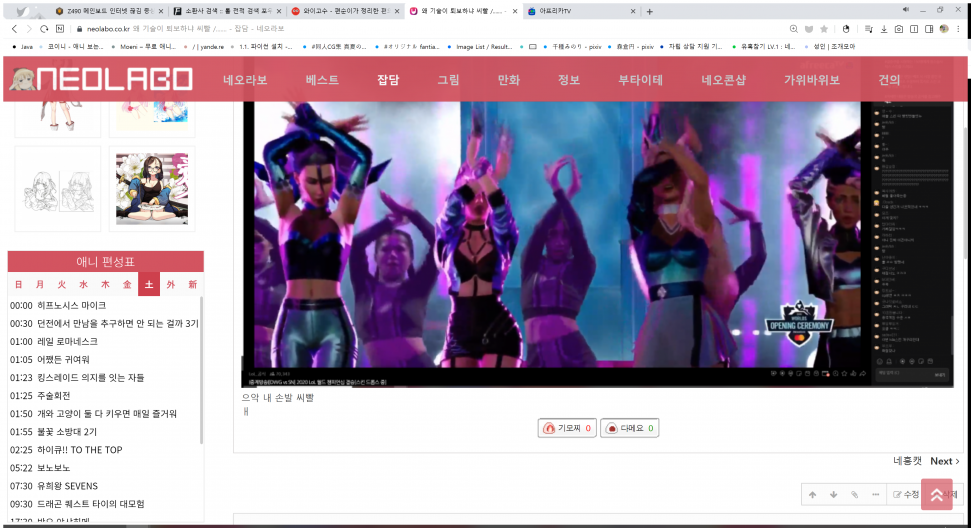Screen dimensions: 971x528
Task: Open the 정보 menu item
Action: click(x=568, y=80)
